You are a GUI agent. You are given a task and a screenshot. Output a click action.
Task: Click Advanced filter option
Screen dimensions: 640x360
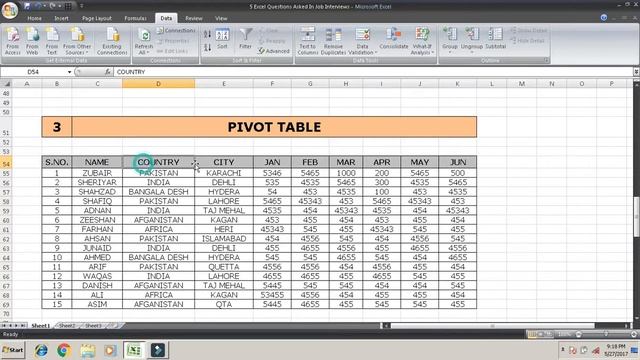click(x=274, y=51)
